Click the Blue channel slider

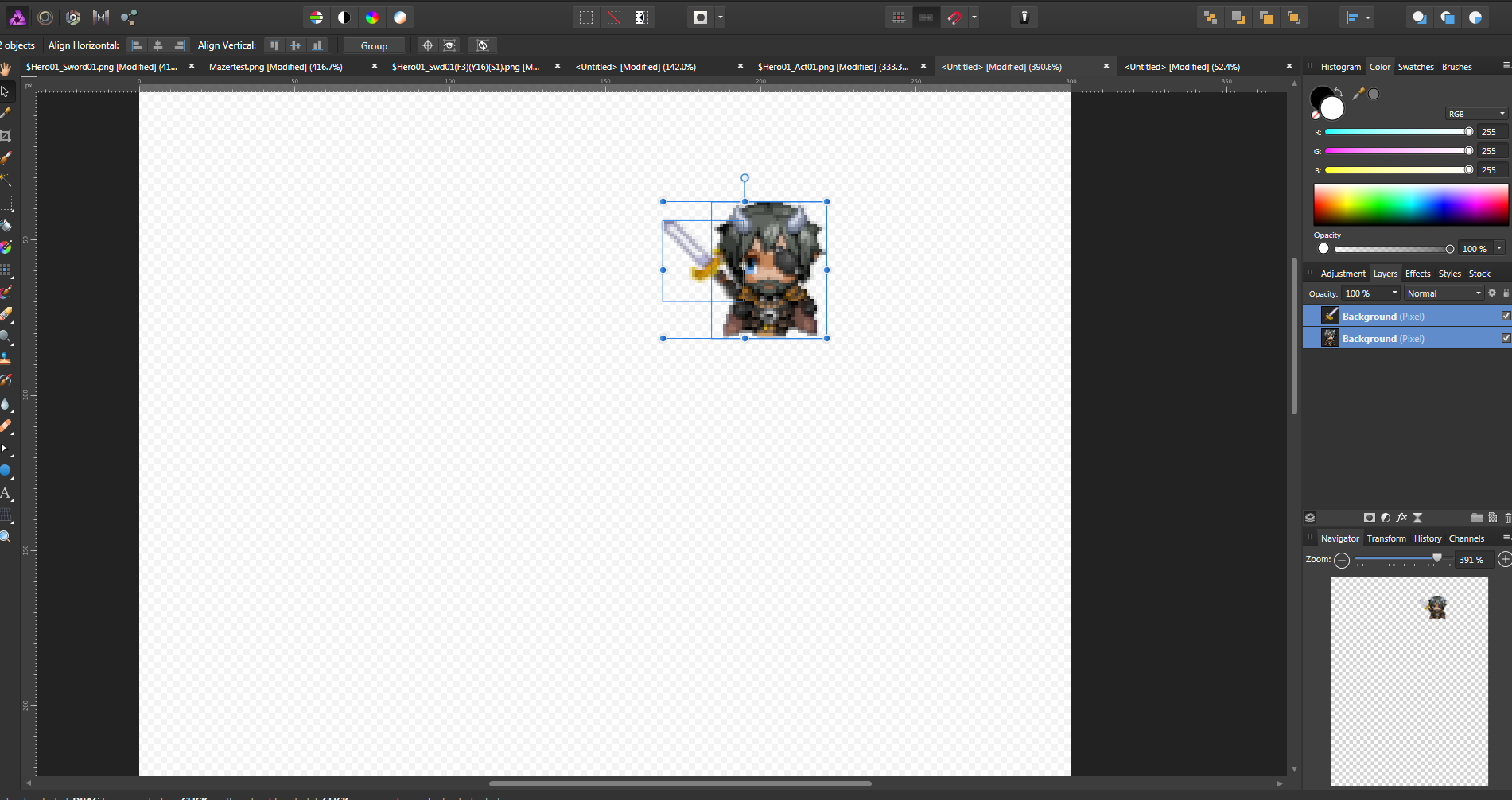(1397, 170)
